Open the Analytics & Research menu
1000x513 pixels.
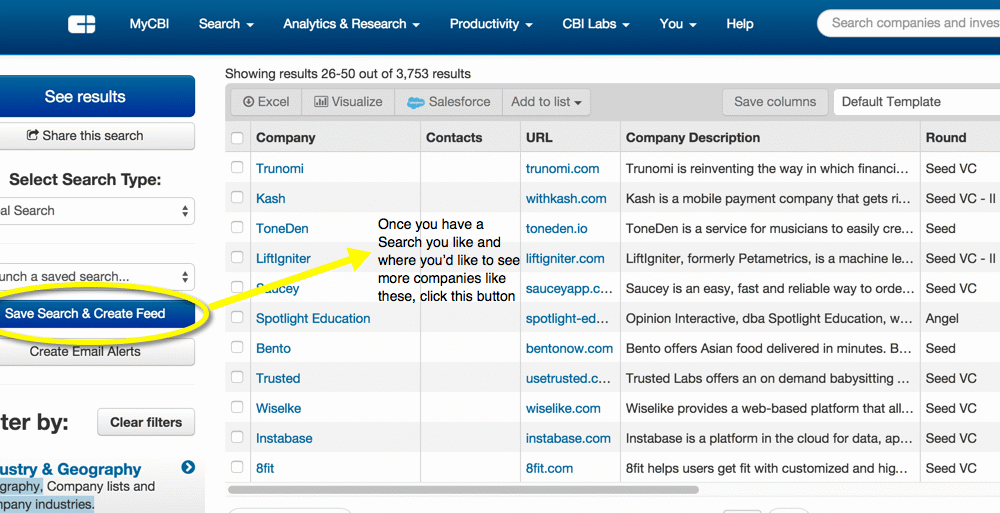click(351, 24)
